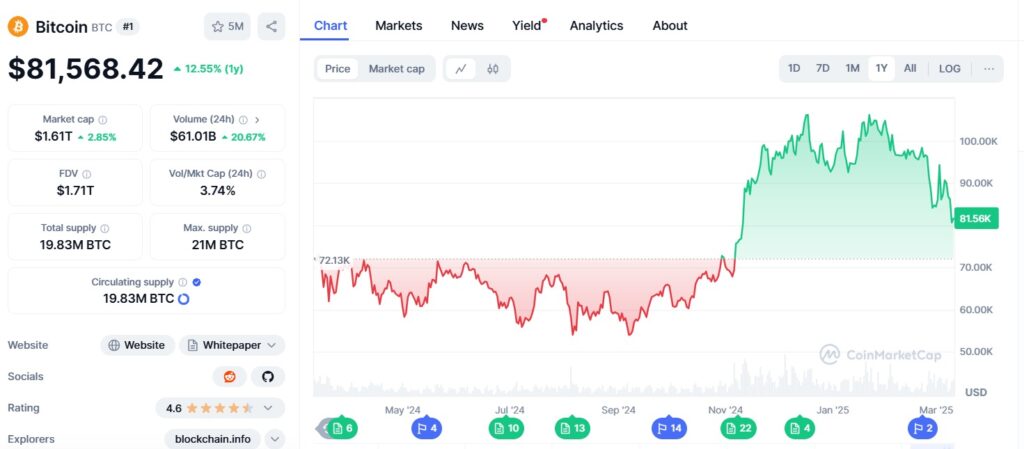1024x449 pixels.
Task: Open the Reddit social icon
Action: tap(229, 377)
